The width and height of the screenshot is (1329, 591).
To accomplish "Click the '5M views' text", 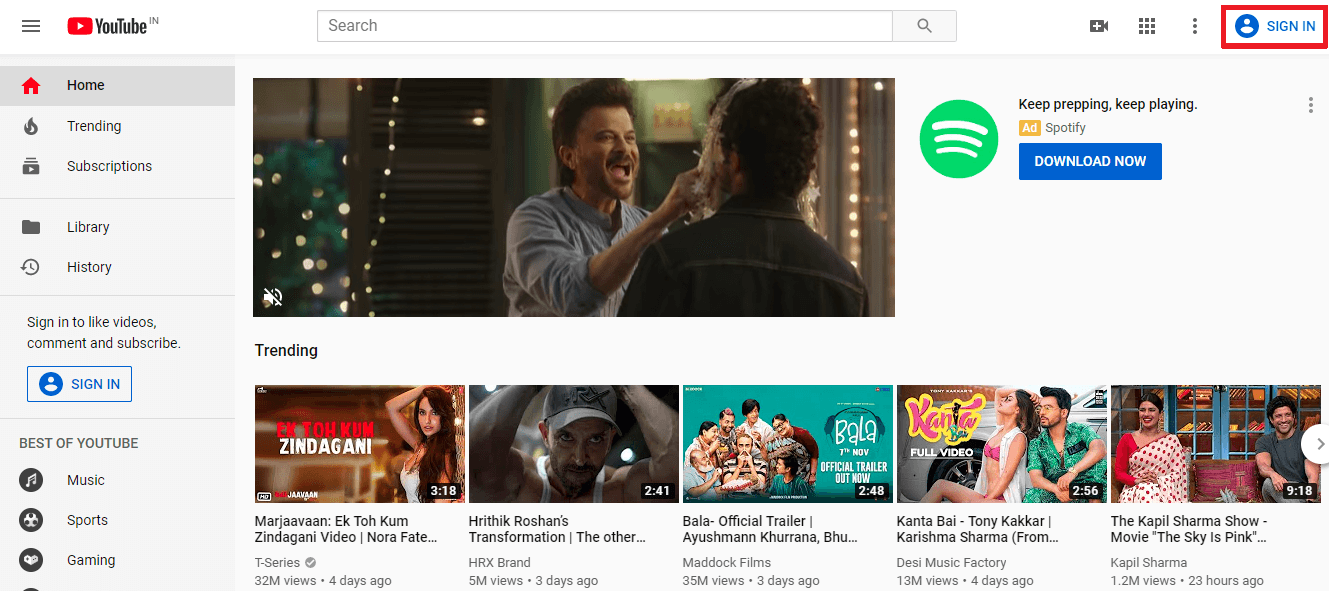I will (496, 580).
